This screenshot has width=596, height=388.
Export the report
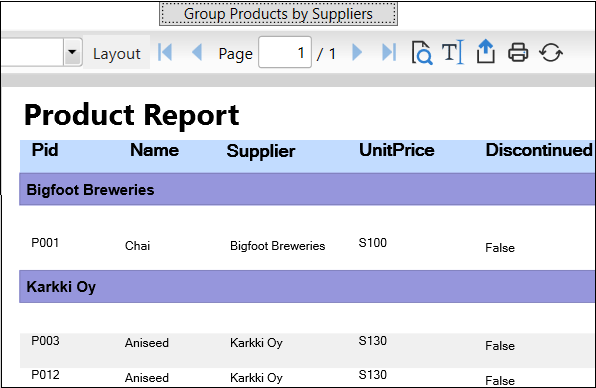(485, 52)
